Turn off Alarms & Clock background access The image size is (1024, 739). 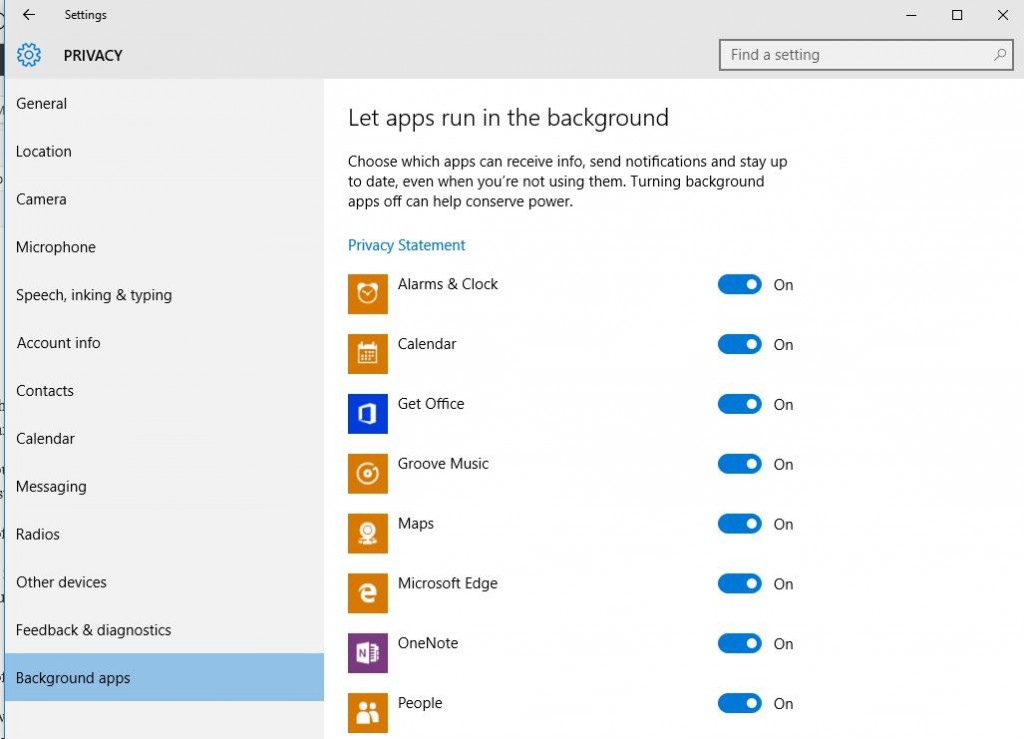739,284
